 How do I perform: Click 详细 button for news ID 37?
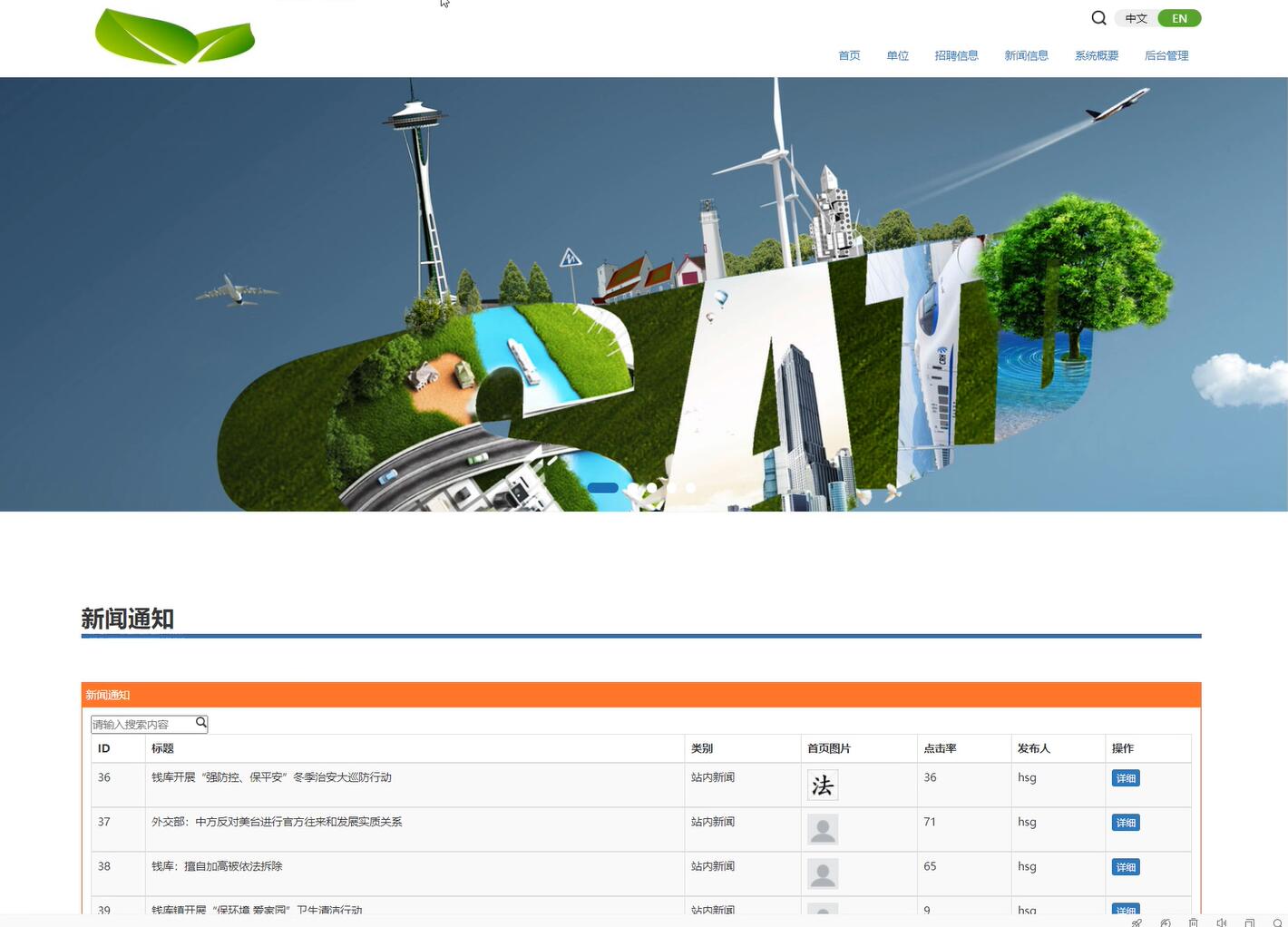1125,823
